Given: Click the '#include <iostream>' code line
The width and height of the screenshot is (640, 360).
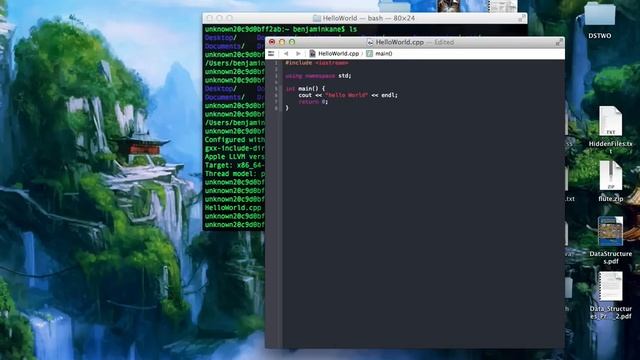Looking at the screenshot, I should coord(317,63).
